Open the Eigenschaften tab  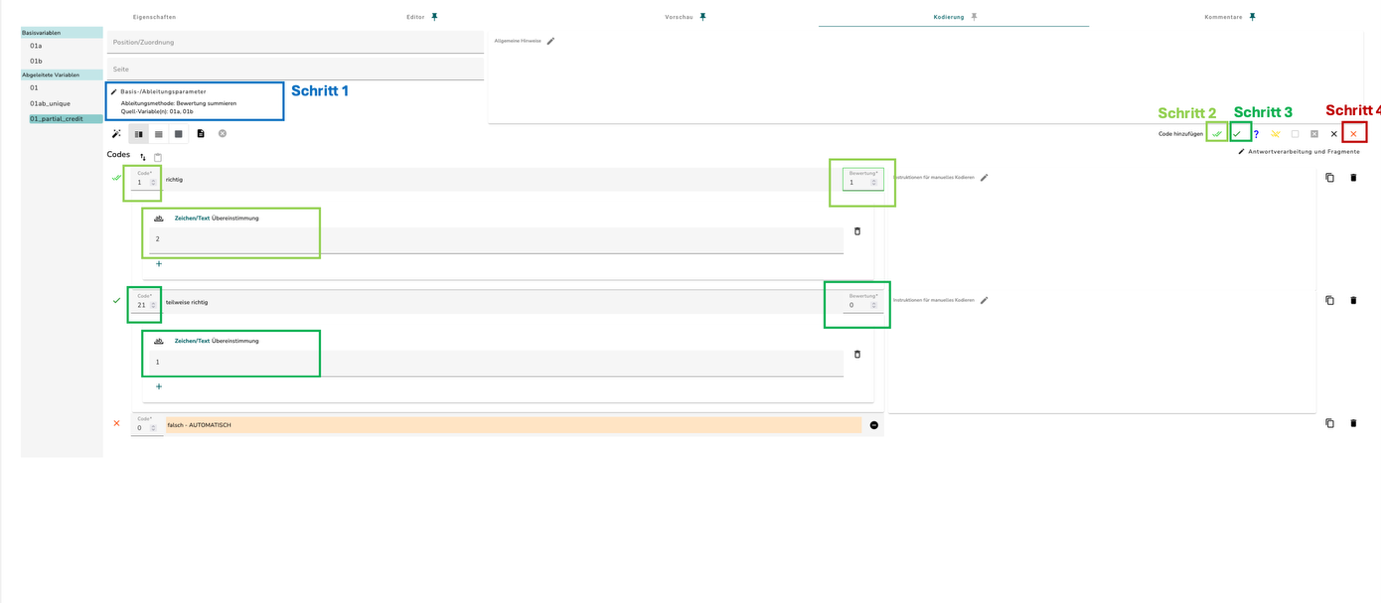(154, 17)
